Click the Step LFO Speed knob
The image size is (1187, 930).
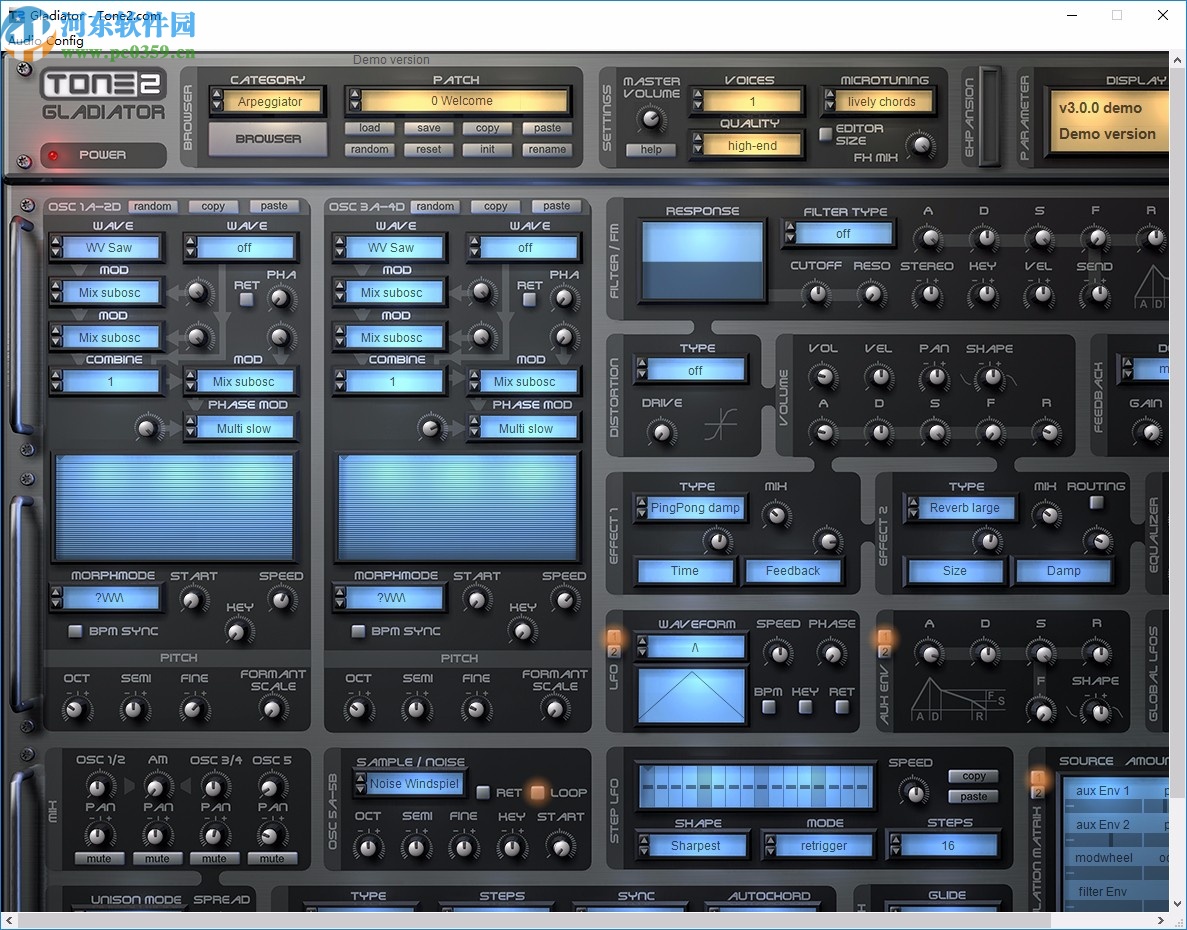click(914, 792)
